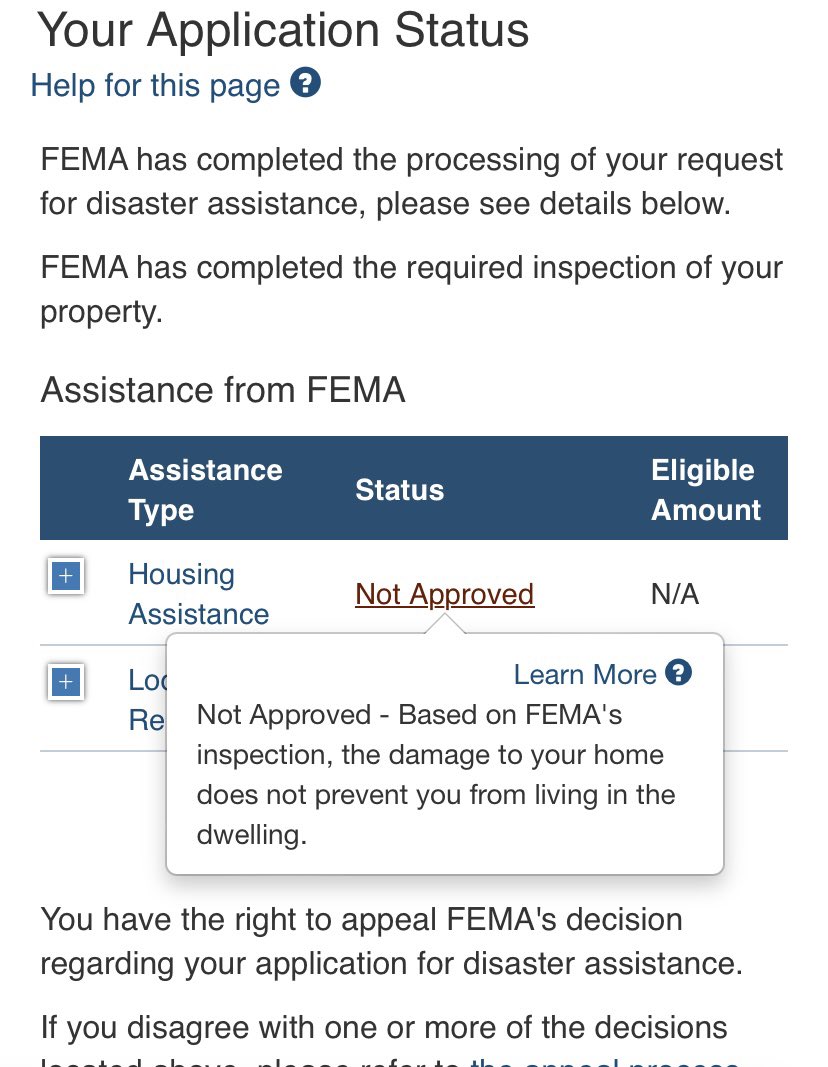Open the Help for this page link
Image resolution: width=828 pixels, height=1067 pixels.
click(x=155, y=86)
